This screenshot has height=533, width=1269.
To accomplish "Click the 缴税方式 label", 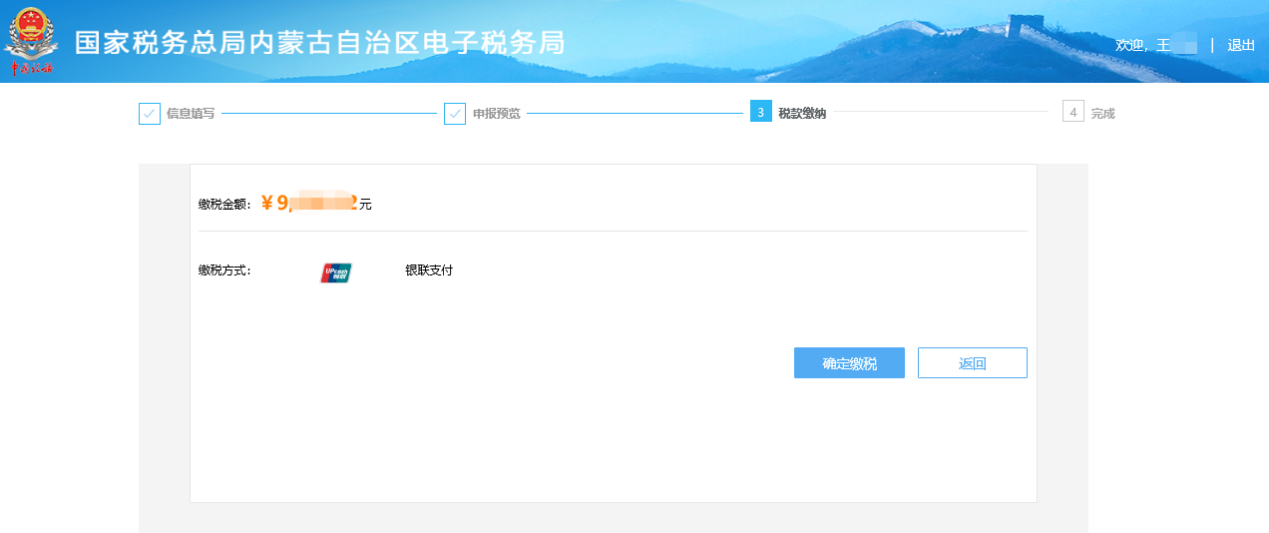I will (224, 270).
